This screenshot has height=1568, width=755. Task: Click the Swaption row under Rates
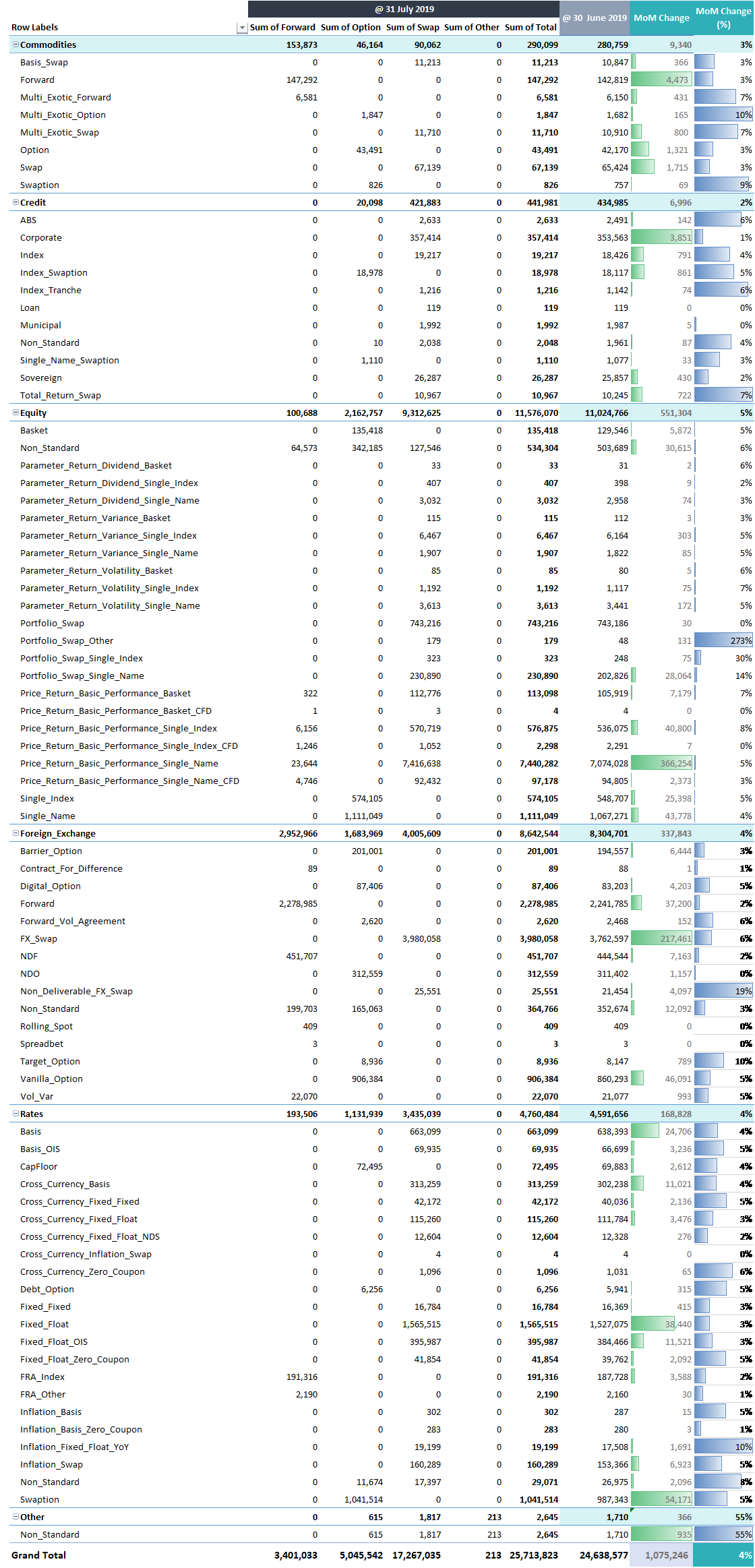pos(39,1499)
